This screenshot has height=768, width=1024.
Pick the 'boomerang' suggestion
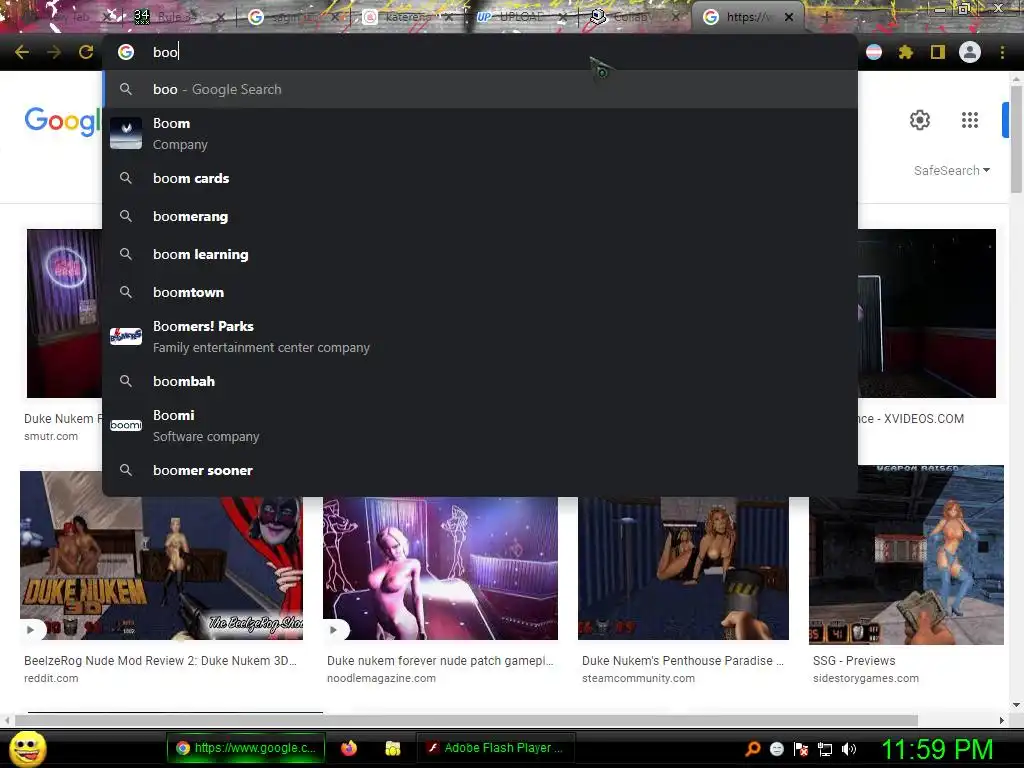coord(480,216)
